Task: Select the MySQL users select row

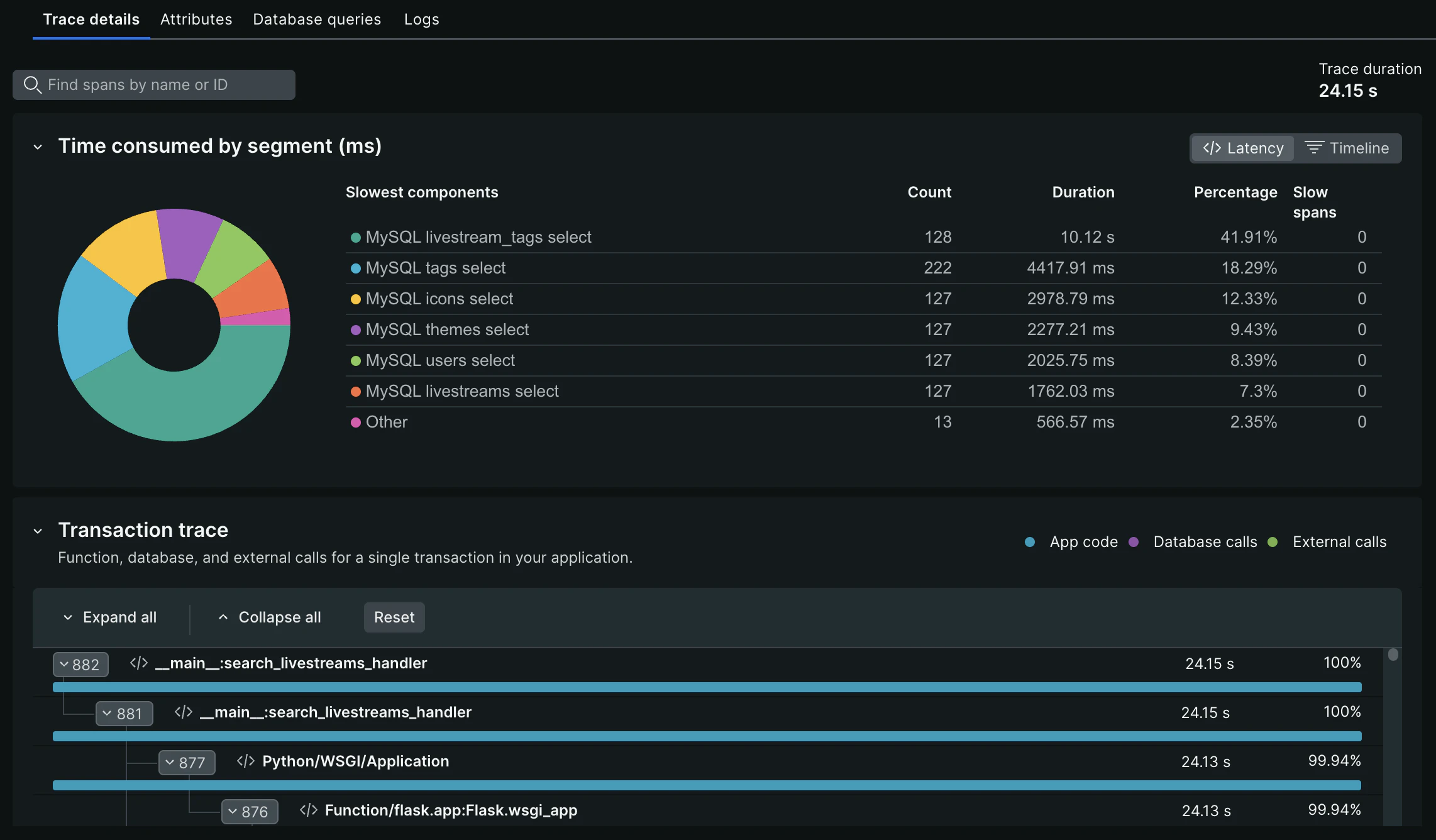Action: [x=863, y=360]
